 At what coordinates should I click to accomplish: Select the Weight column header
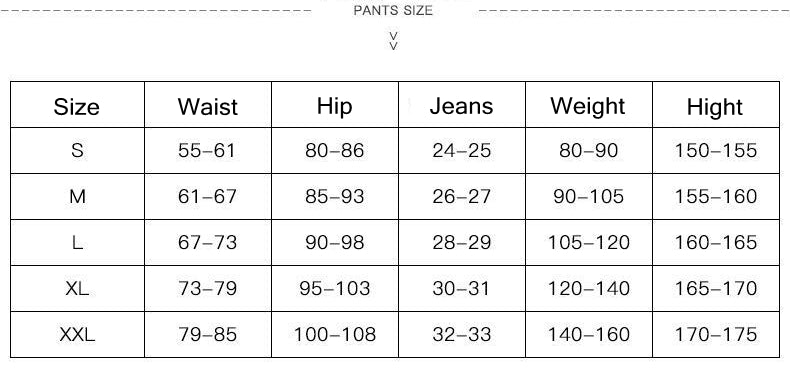pyautogui.click(x=588, y=106)
